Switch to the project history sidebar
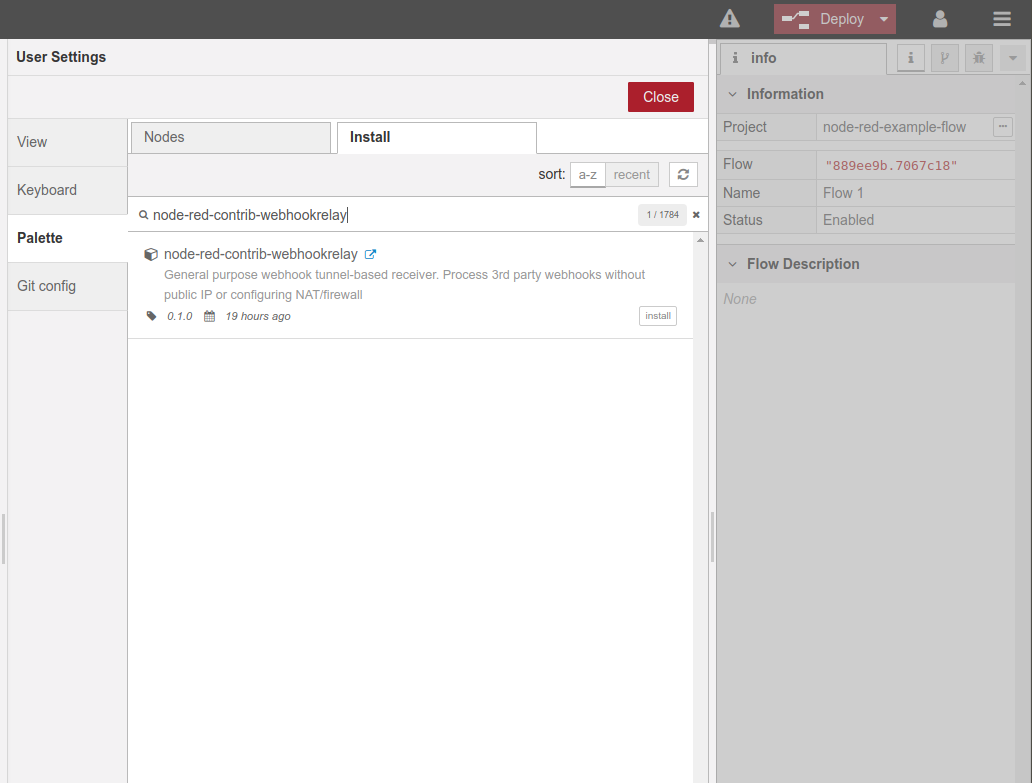The image size is (1032, 783). point(944,58)
